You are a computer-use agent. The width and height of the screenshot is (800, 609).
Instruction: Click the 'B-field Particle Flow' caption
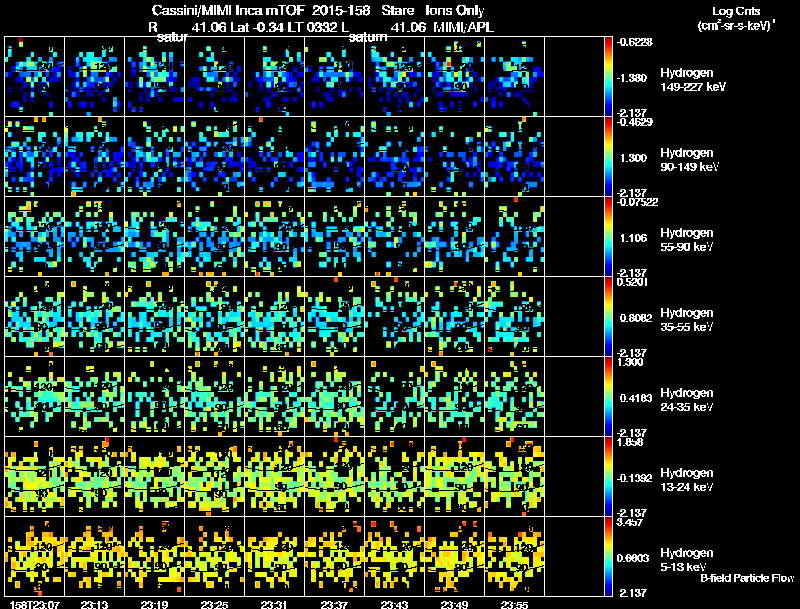747,578
